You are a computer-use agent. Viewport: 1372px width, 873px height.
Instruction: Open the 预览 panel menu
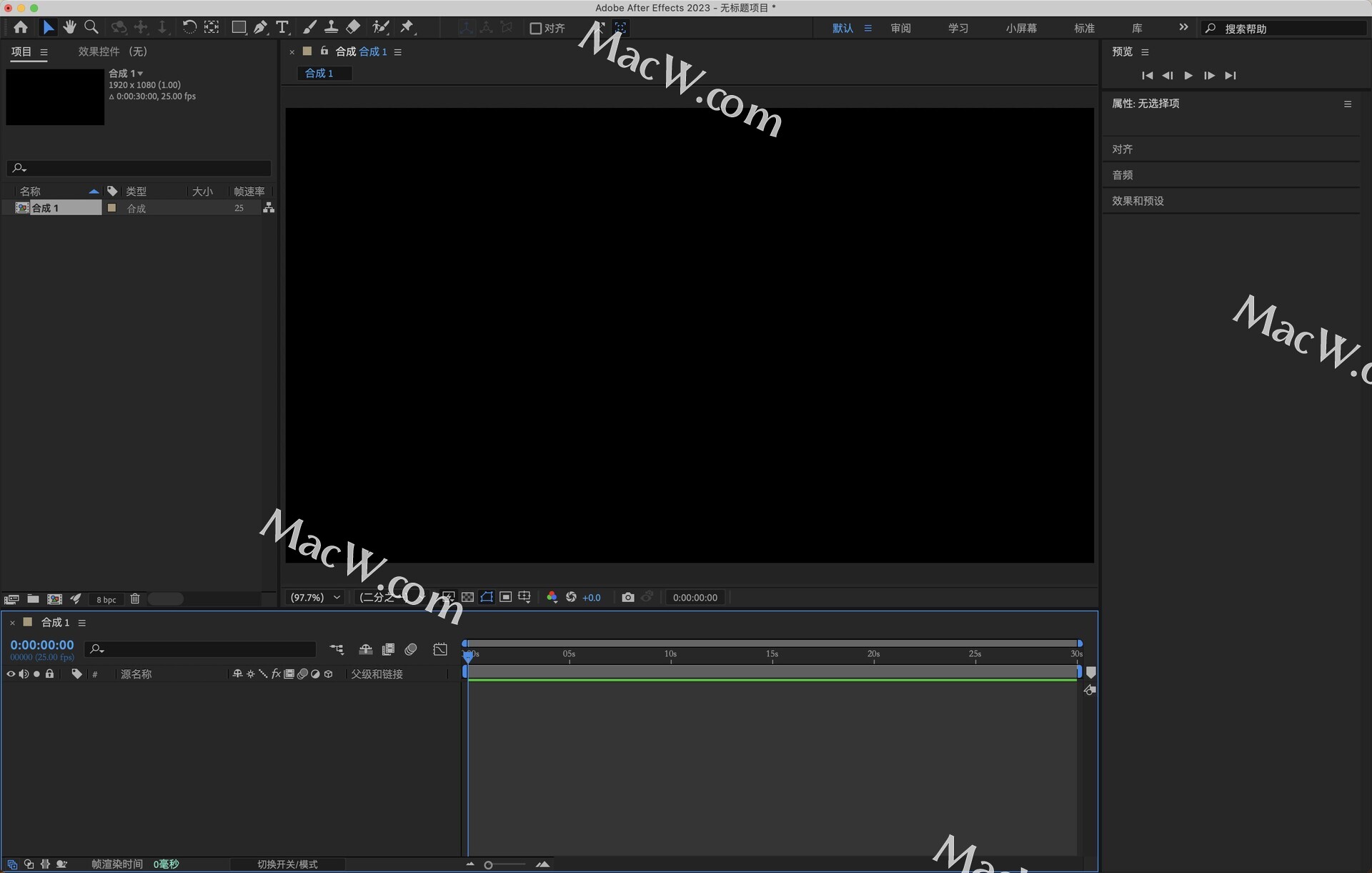(1145, 52)
